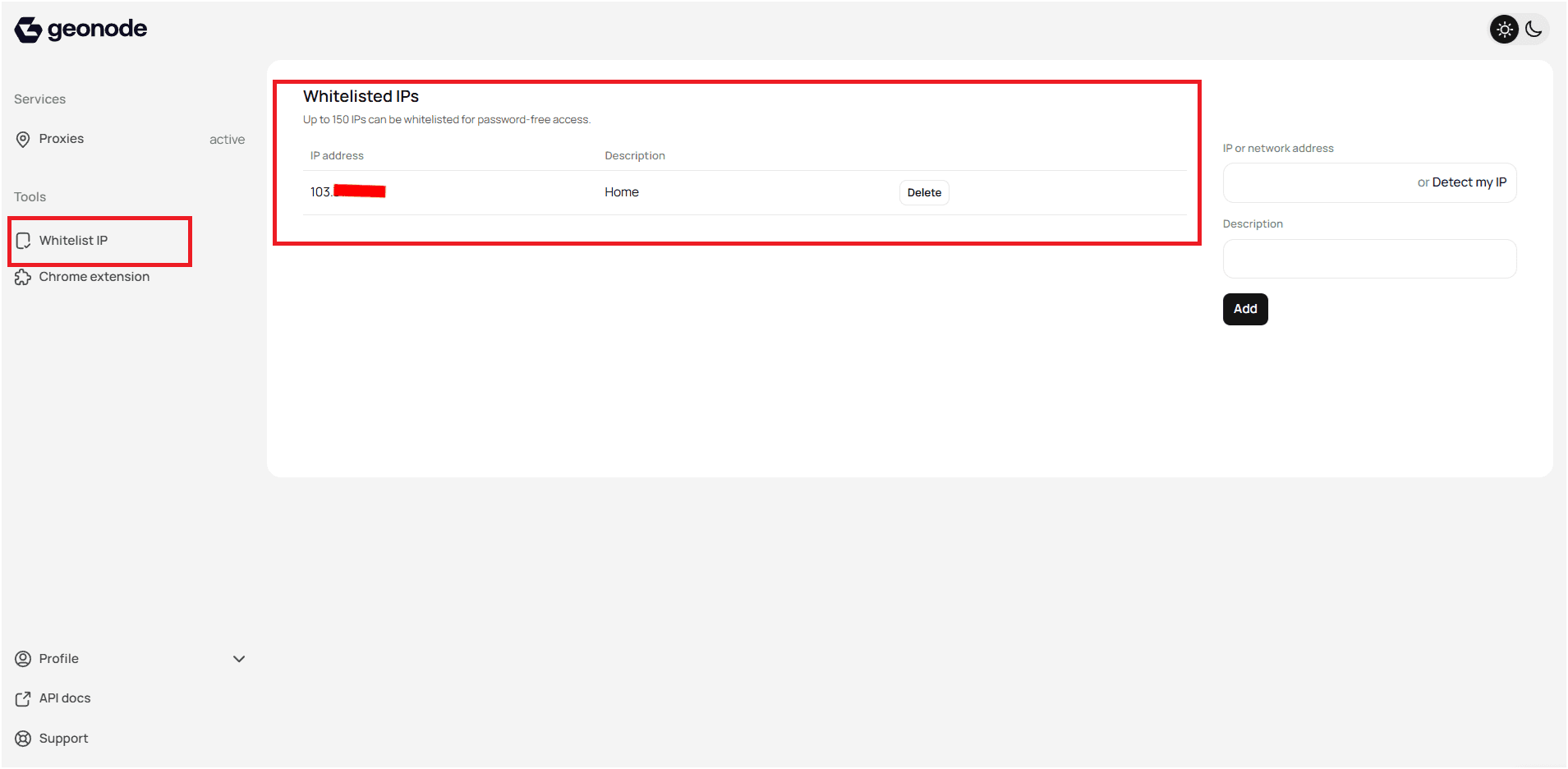The width and height of the screenshot is (1568, 769).
Task: Open the API docs link
Action: point(65,698)
